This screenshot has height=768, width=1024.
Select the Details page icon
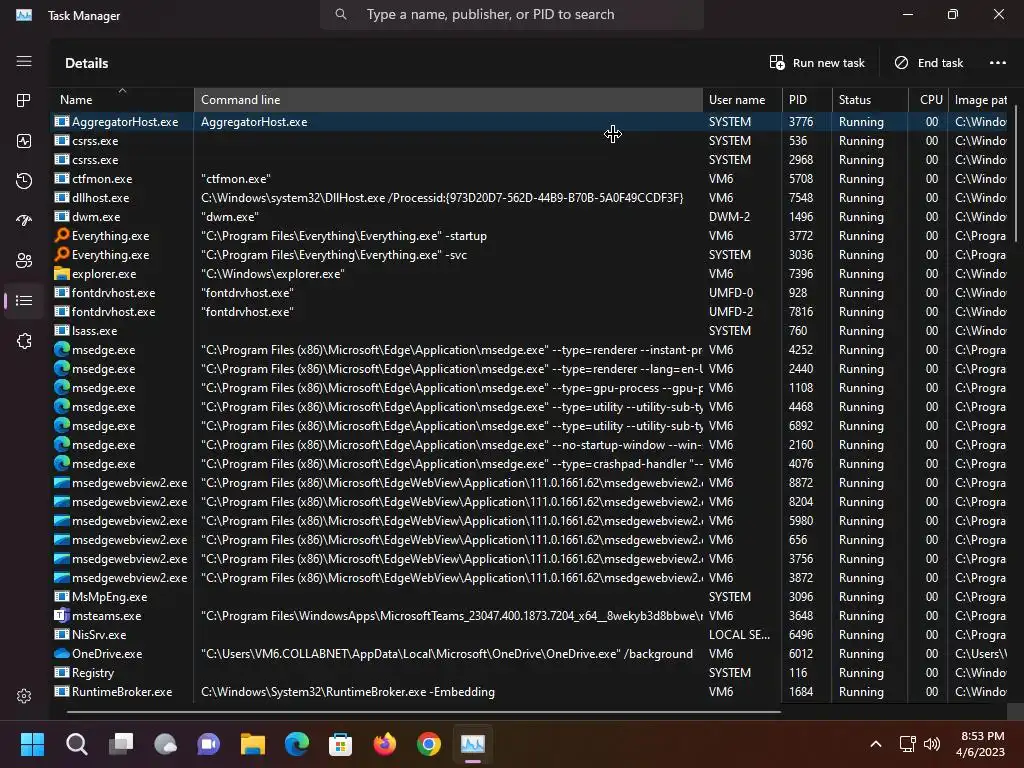pos(24,300)
